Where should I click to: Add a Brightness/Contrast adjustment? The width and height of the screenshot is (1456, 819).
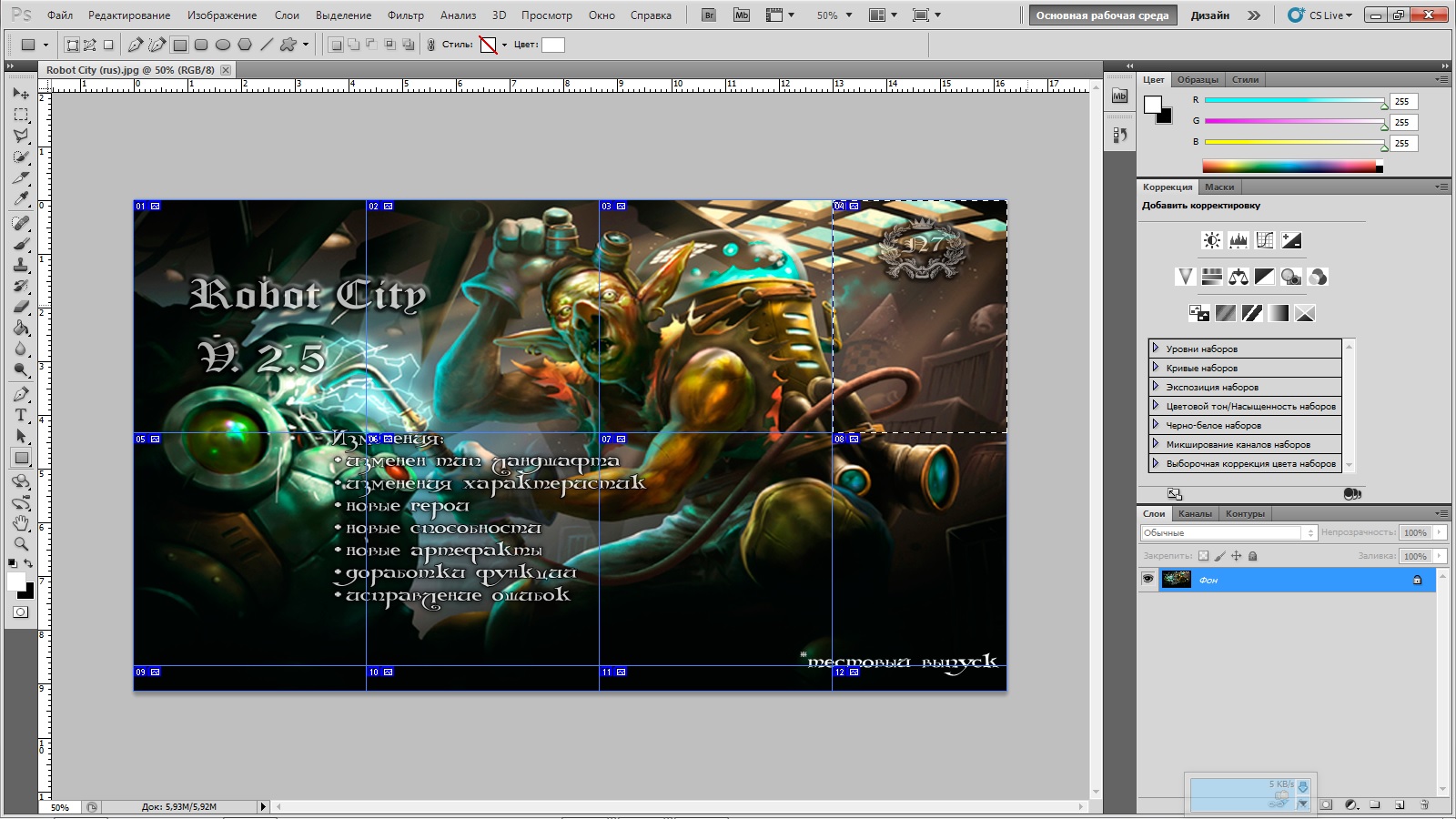click(x=1211, y=240)
